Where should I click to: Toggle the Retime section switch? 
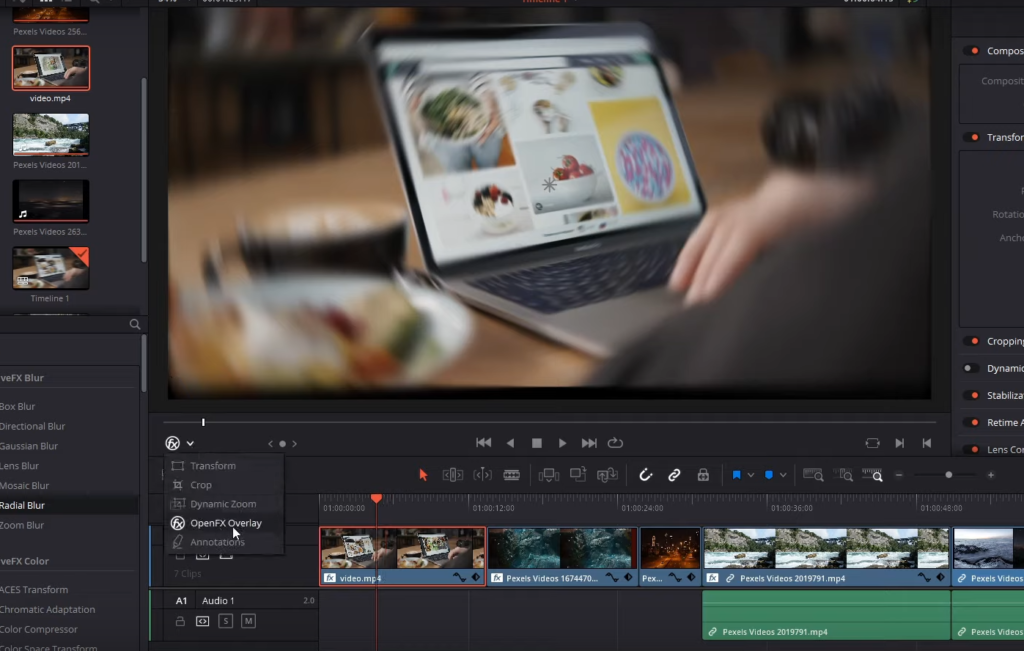[x=971, y=422]
